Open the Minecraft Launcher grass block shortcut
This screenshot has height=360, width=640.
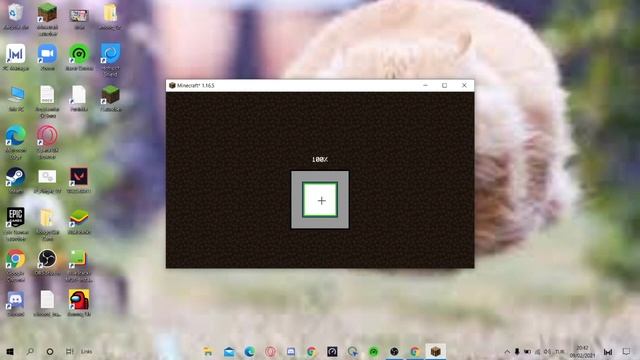coord(47,13)
